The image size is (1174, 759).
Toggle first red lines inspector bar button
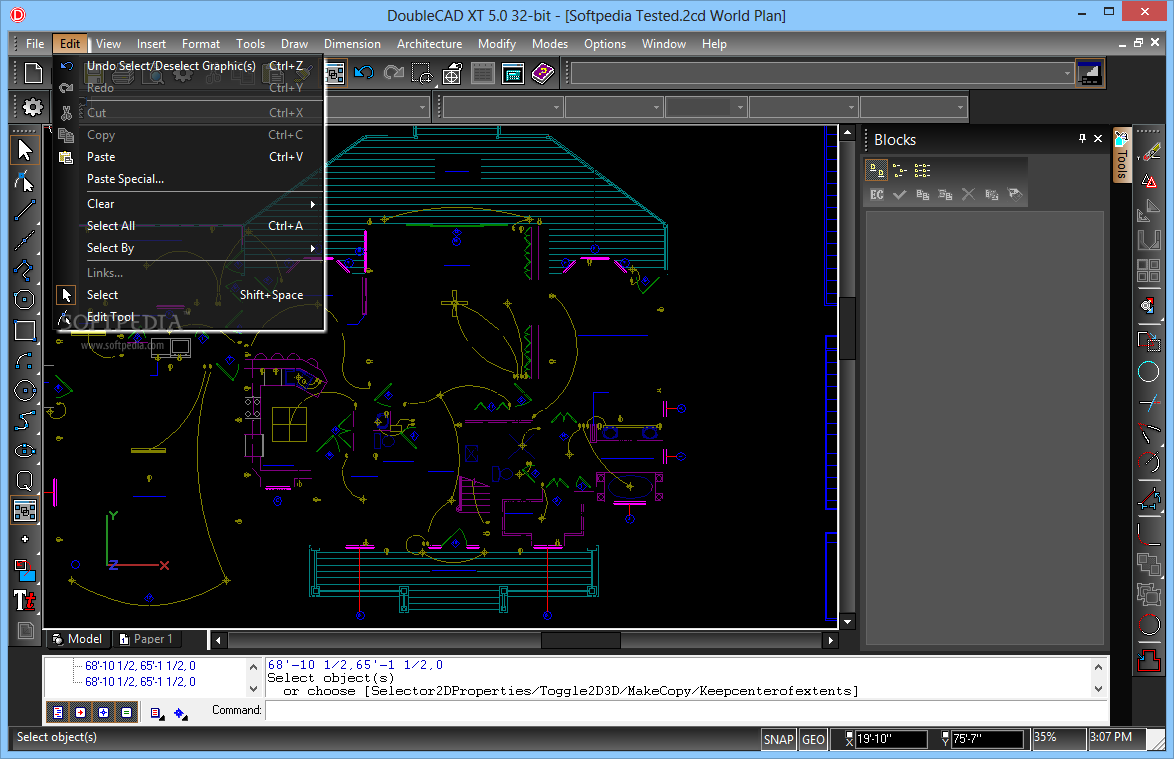click(x=58, y=713)
